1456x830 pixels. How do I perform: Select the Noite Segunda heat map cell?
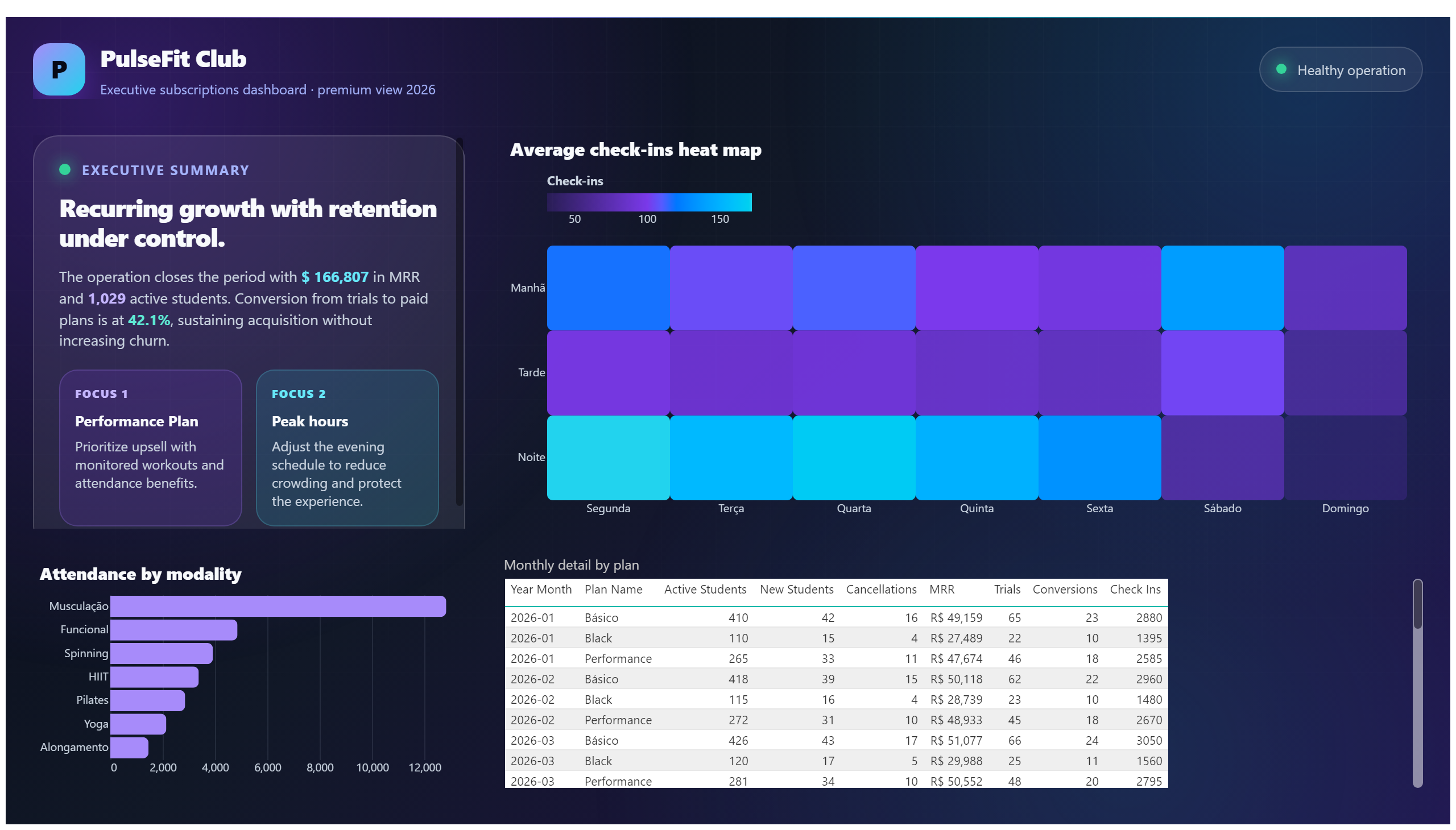click(x=608, y=458)
